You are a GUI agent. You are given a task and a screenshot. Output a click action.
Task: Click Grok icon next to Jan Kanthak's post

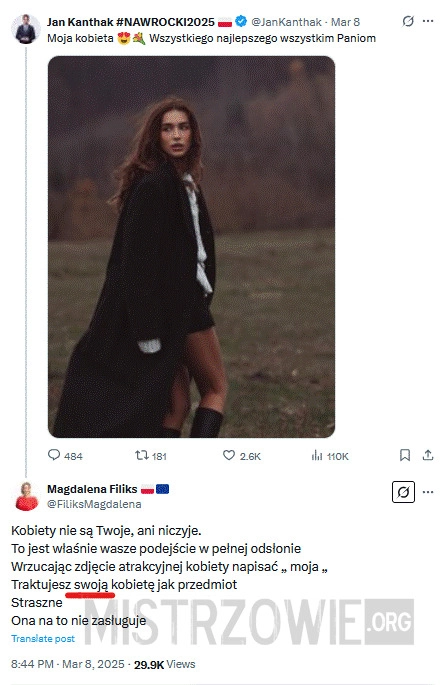(x=408, y=21)
